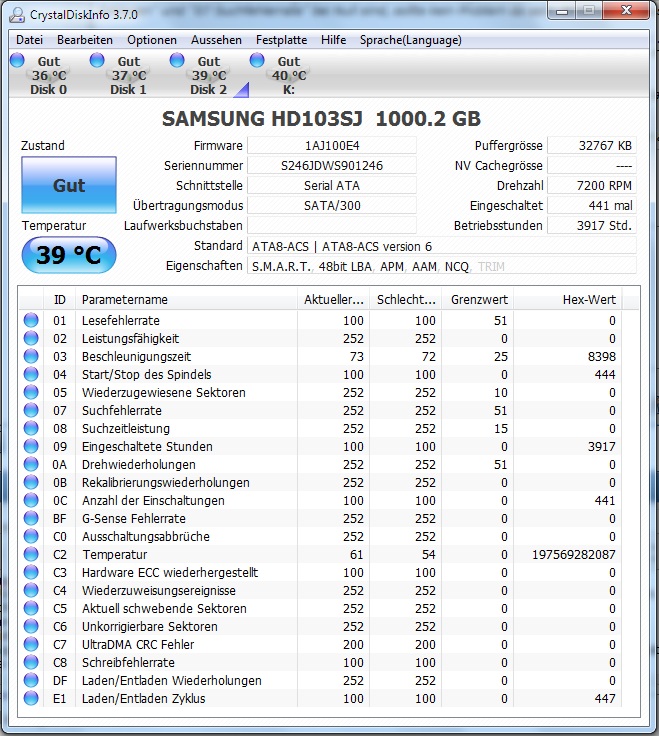Click the status orb for UltraDMA CRC Fehler
Image resolution: width=659 pixels, height=736 pixels.
[31, 644]
